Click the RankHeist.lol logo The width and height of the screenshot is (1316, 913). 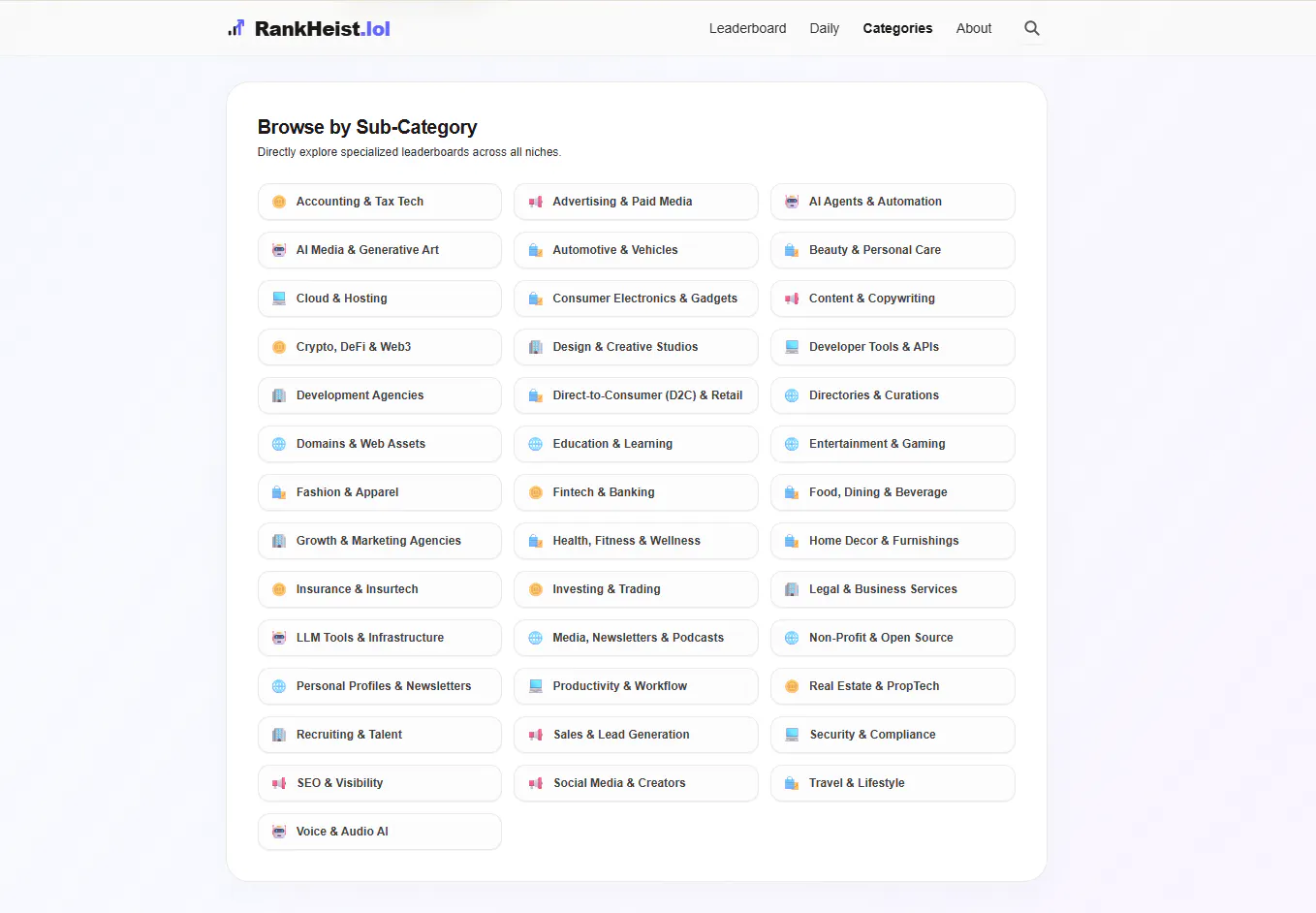(x=309, y=28)
